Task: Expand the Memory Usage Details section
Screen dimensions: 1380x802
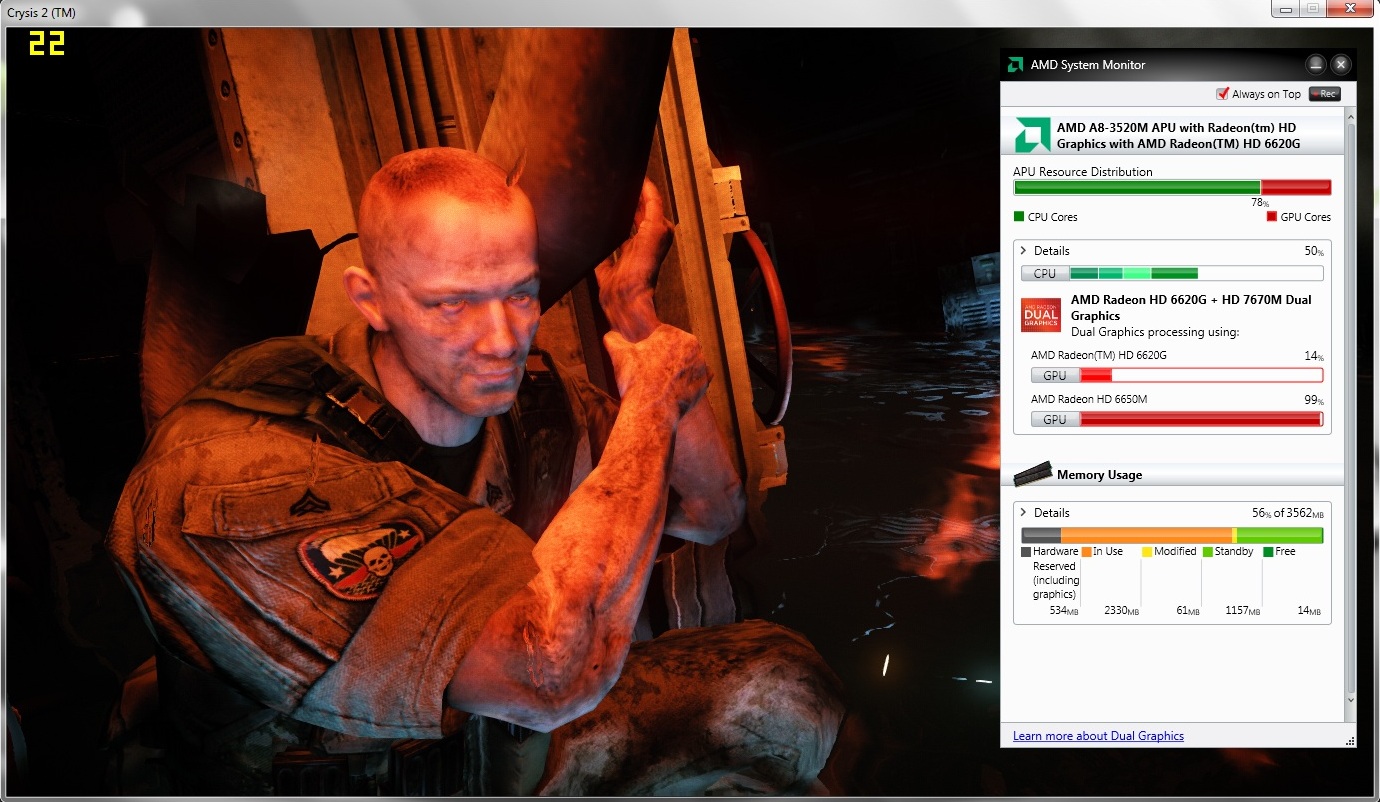Action: 1024,512
